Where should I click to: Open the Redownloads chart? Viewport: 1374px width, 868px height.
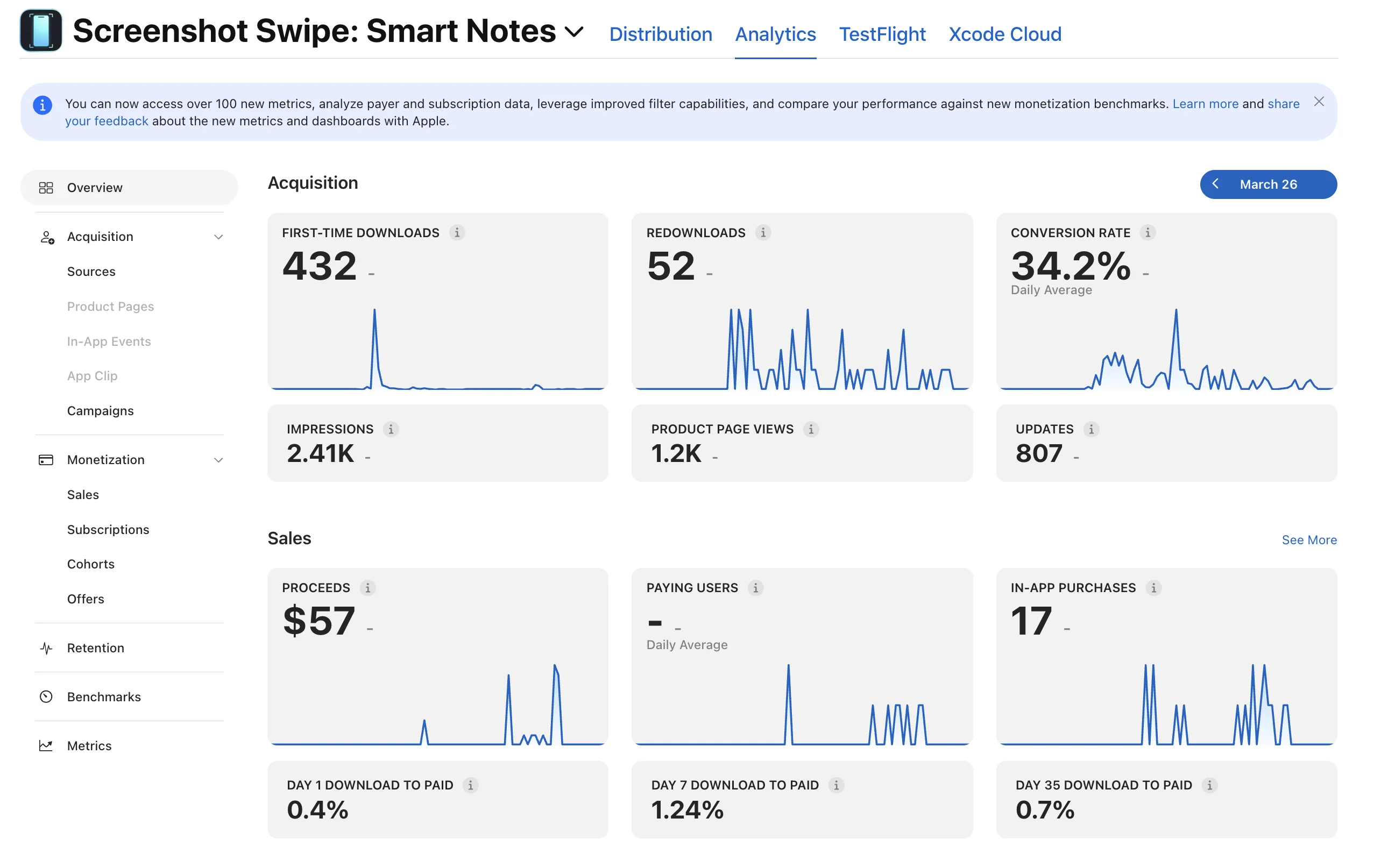802,349
